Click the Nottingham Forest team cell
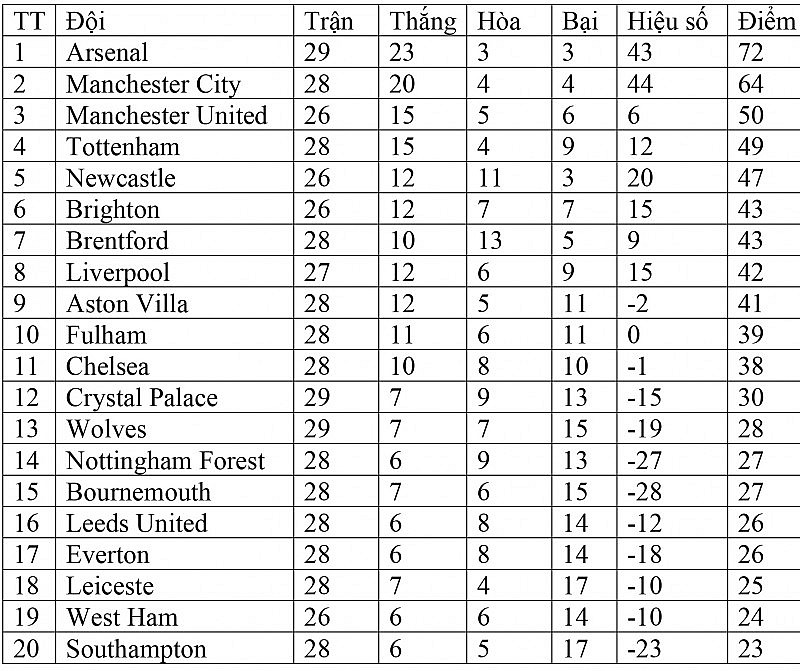This screenshot has width=800, height=671. 165,461
